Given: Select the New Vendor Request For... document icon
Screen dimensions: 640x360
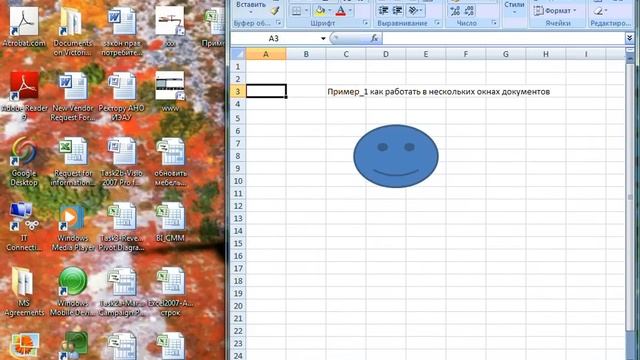Looking at the screenshot, I should tap(73, 96).
